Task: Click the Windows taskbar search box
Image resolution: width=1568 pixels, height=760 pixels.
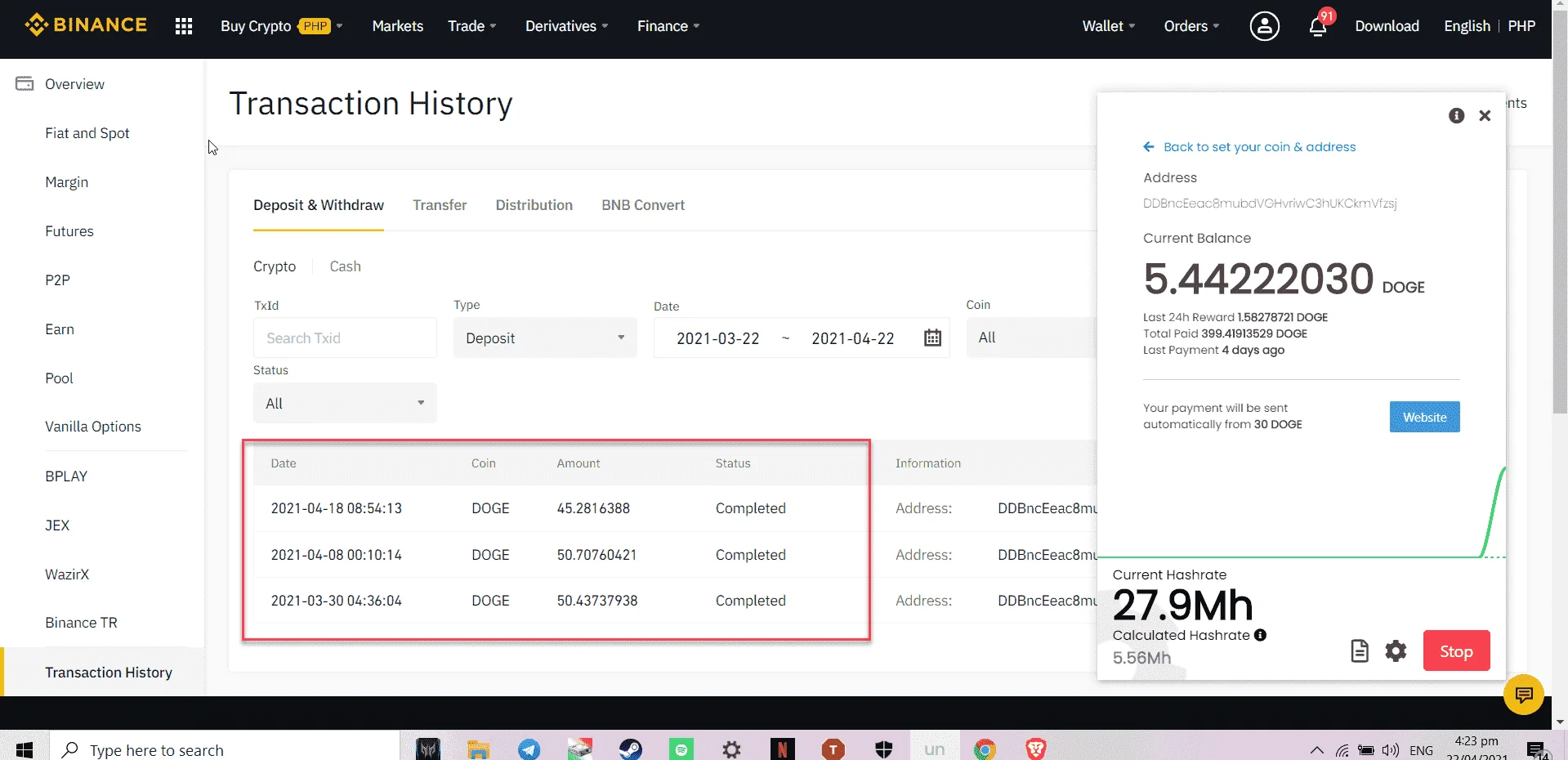Action: point(225,749)
